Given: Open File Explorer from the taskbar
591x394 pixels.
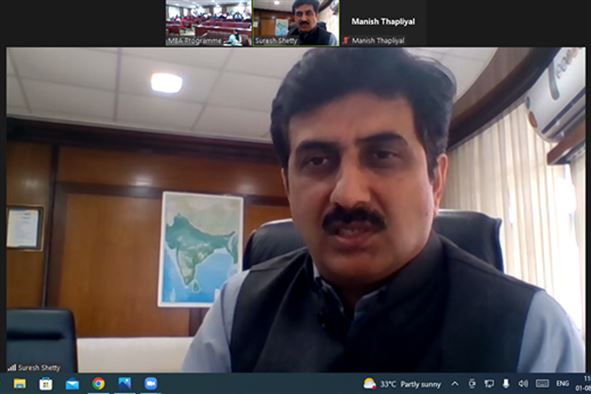Looking at the screenshot, I should tap(20, 384).
